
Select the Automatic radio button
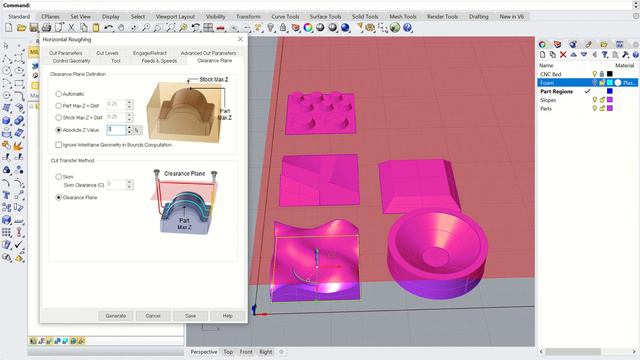tap(58, 94)
